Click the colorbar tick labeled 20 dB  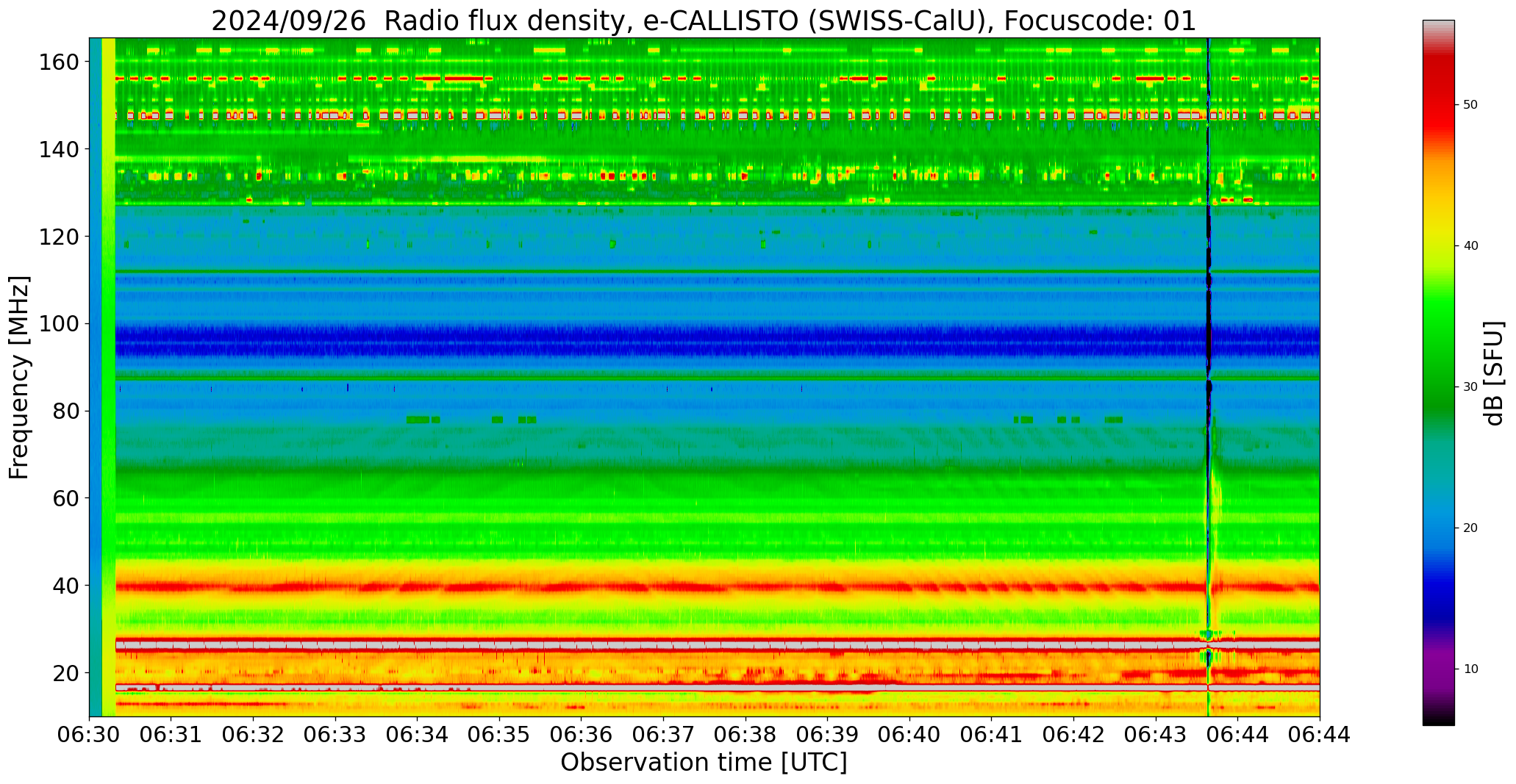coord(1470,528)
